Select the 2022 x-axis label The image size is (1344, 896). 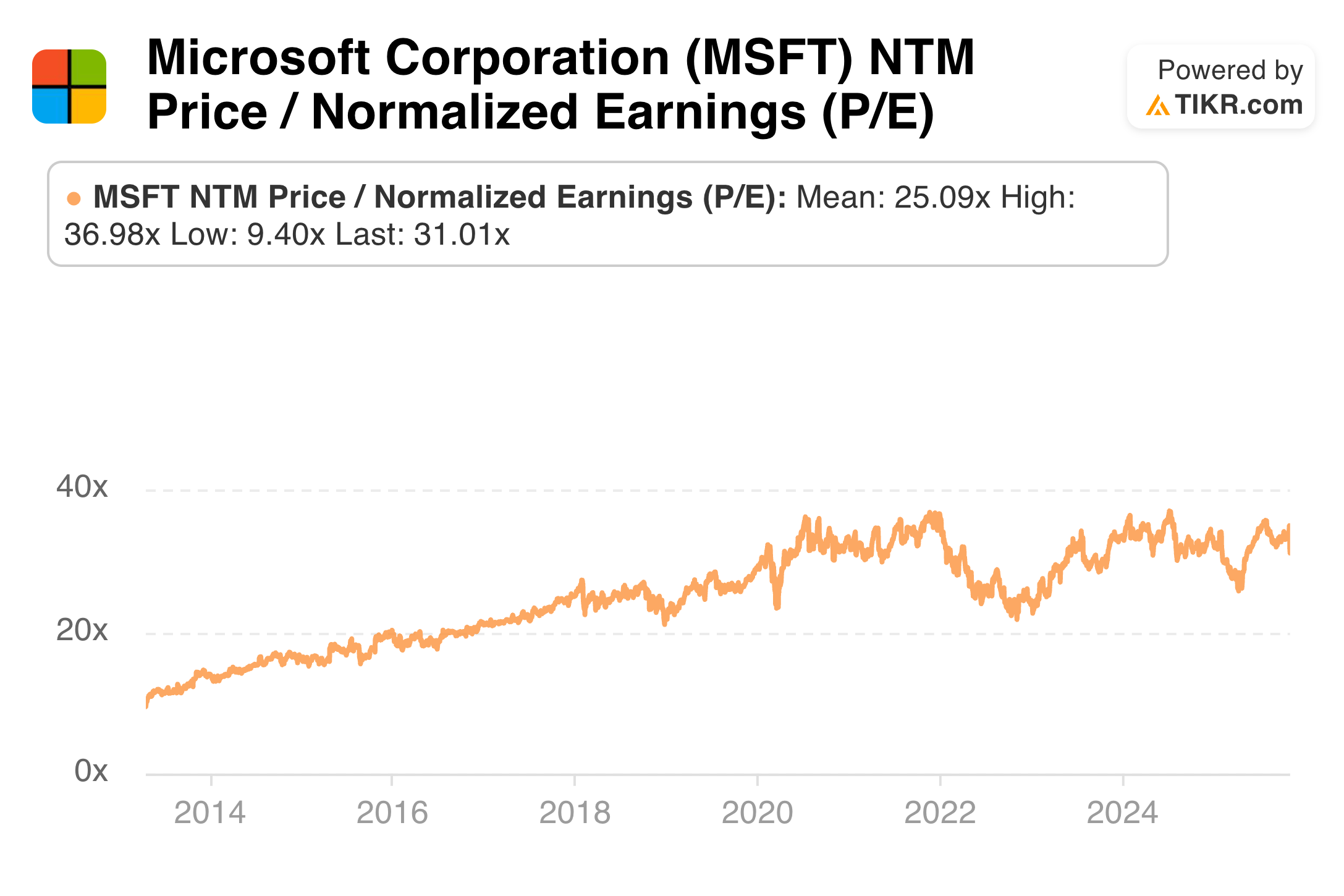click(940, 813)
